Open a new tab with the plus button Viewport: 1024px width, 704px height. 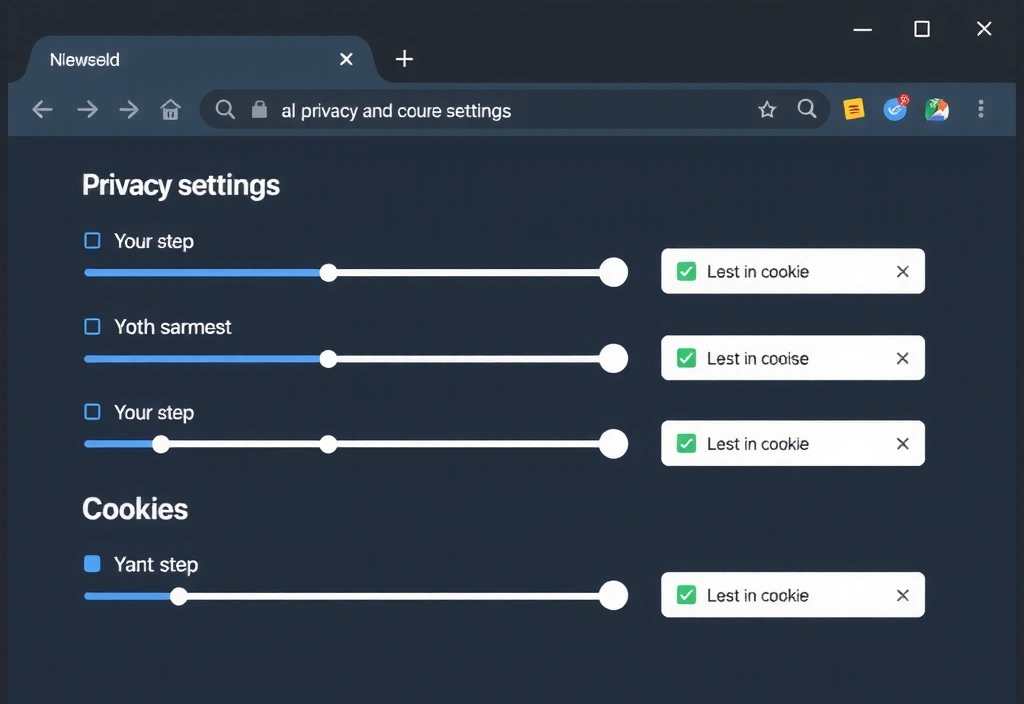(x=404, y=59)
